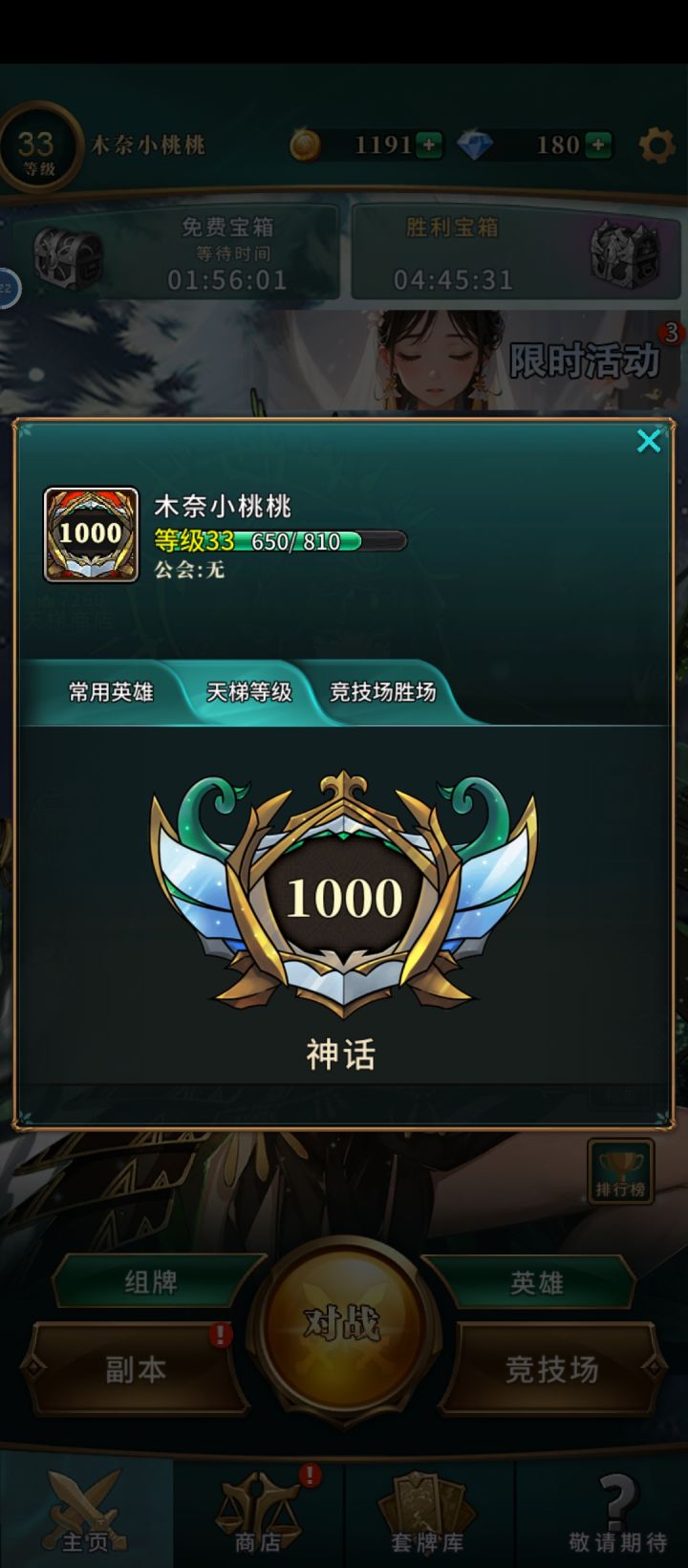Viewport: 688px width, 1568px height.
Task: Tap the 1000 rank avatar thumbnail
Action: coord(91,534)
